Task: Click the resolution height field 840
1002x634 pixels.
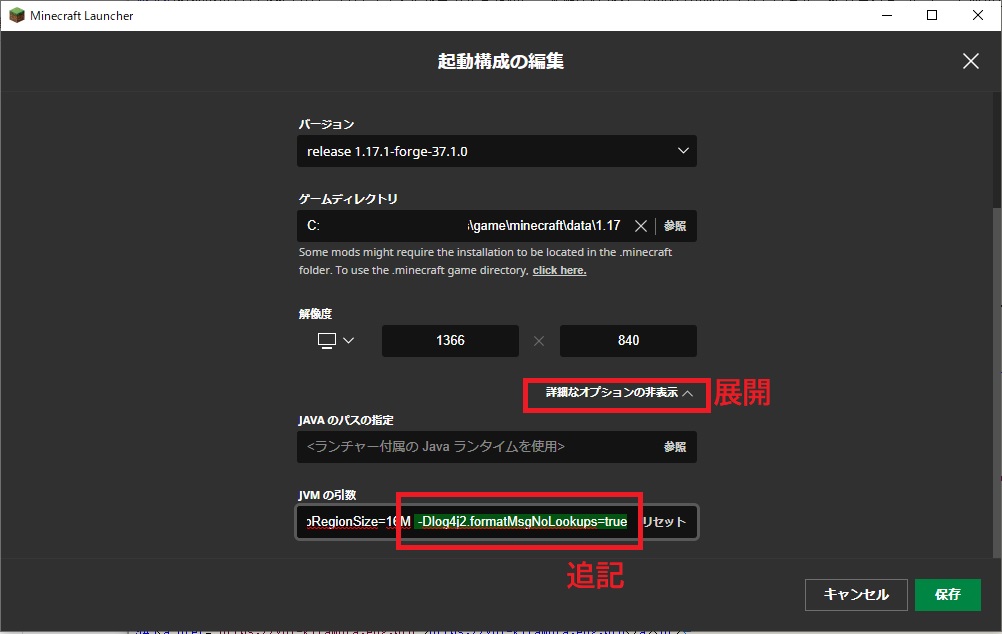Action: 628,341
